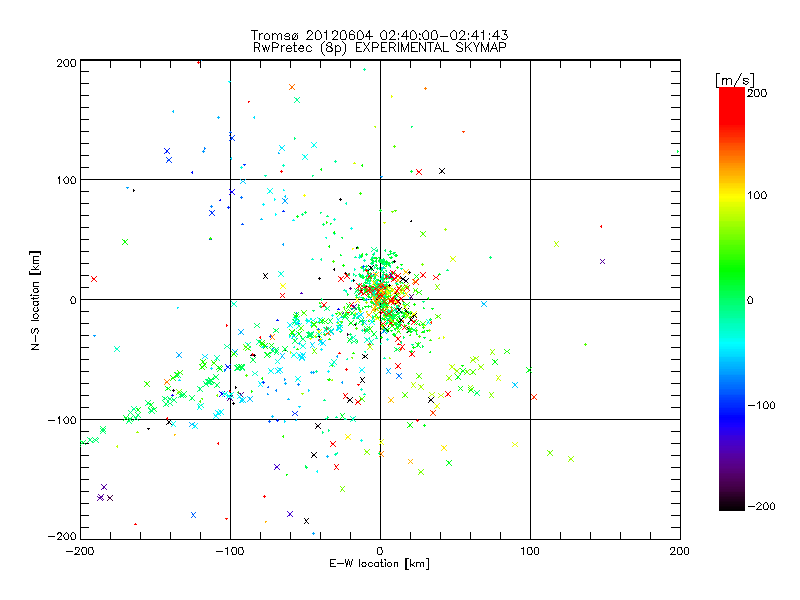Click the orange X marker near the plot top
Viewport: 800px width, 600px height.
[x=292, y=87]
